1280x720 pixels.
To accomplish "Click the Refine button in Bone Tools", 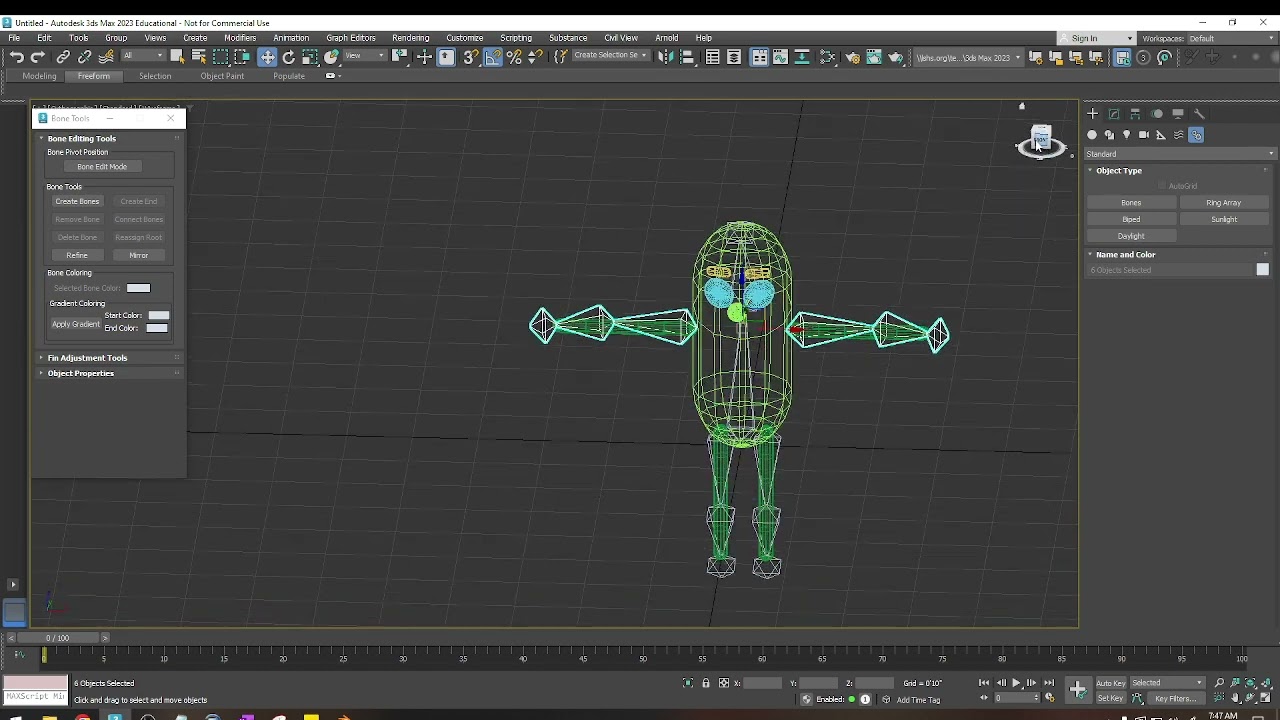I will [x=77, y=255].
